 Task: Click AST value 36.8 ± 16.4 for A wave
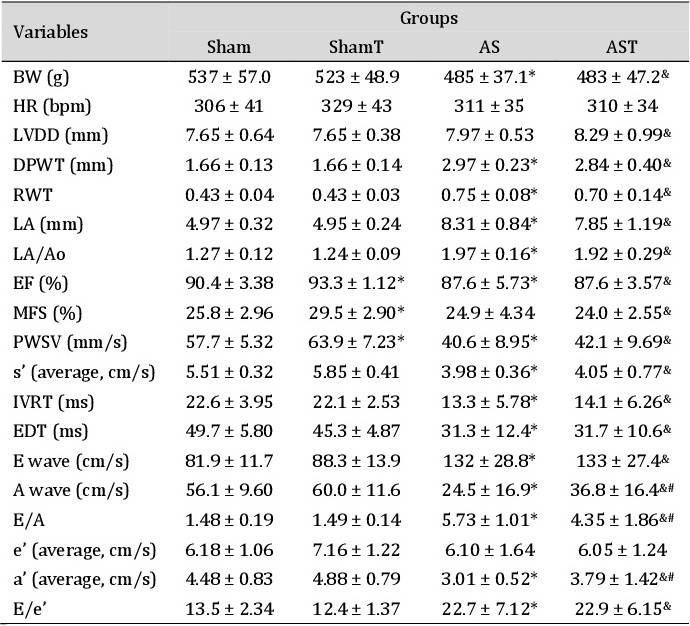click(621, 490)
